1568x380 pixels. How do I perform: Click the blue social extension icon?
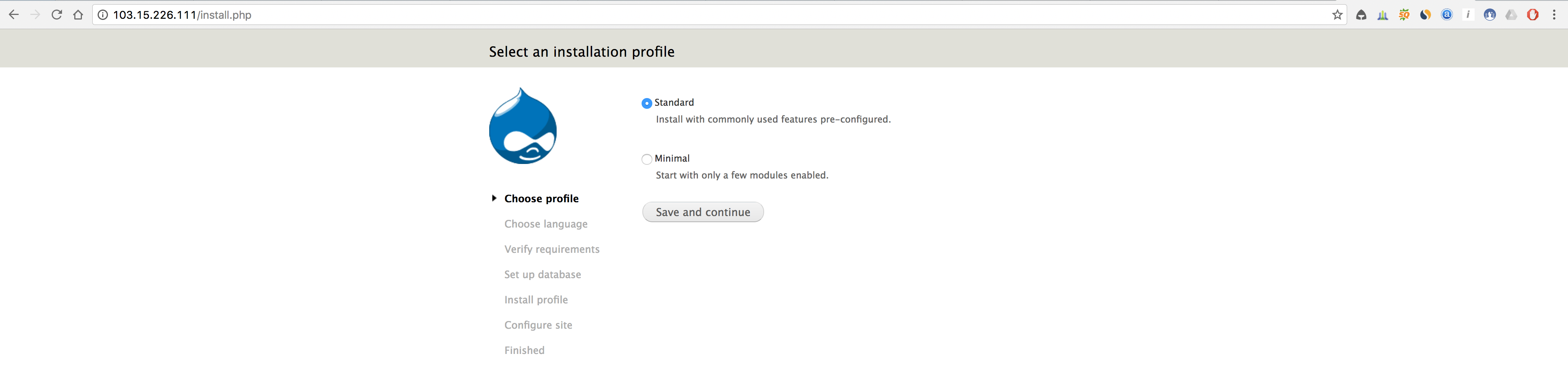point(1490,15)
